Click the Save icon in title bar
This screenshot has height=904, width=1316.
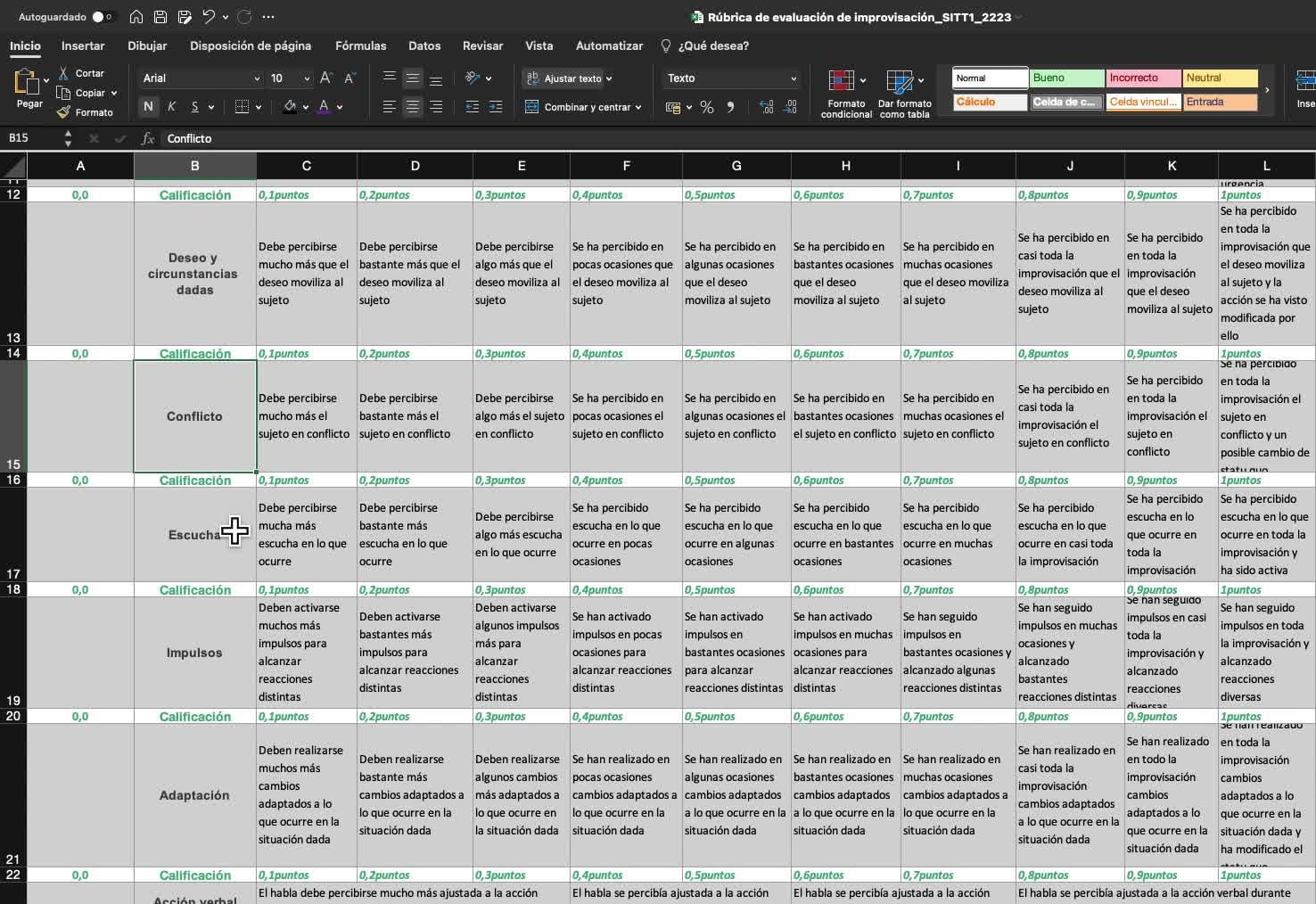pyautogui.click(x=160, y=17)
